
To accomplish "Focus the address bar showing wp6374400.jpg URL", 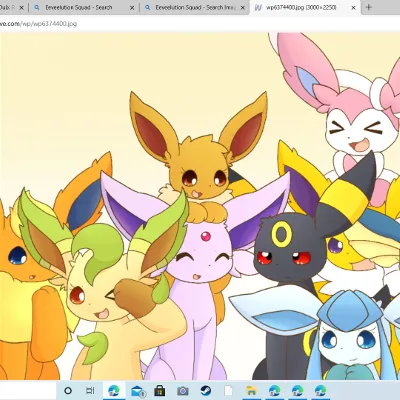I will coord(200,24).
